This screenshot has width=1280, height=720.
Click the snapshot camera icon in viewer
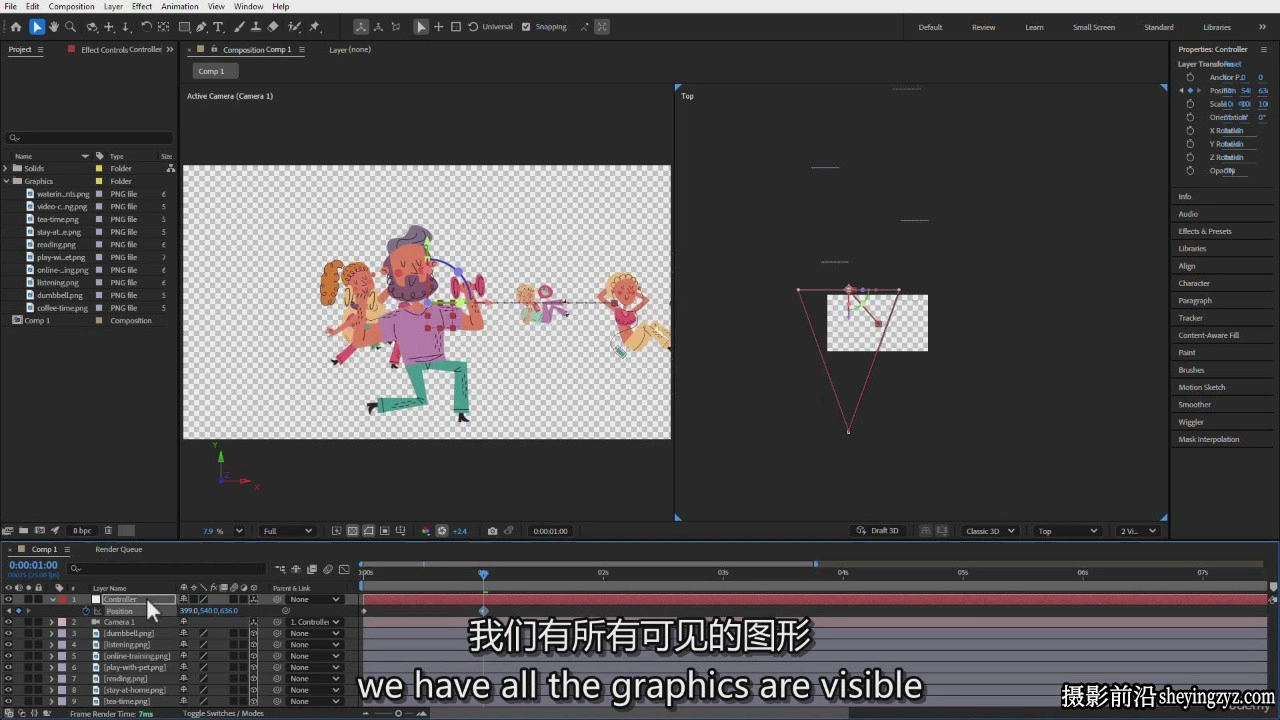click(492, 531)
